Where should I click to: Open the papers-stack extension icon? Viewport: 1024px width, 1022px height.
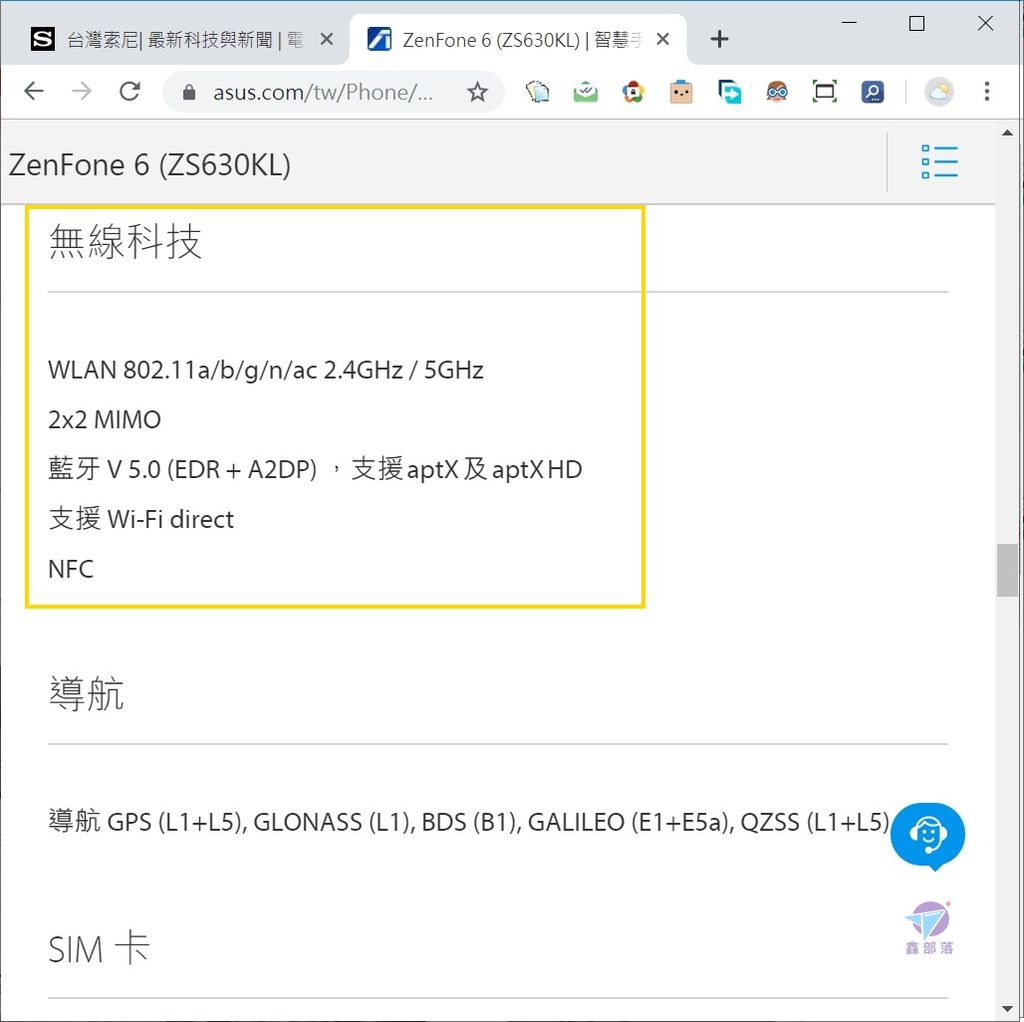(x=537, y=92)
